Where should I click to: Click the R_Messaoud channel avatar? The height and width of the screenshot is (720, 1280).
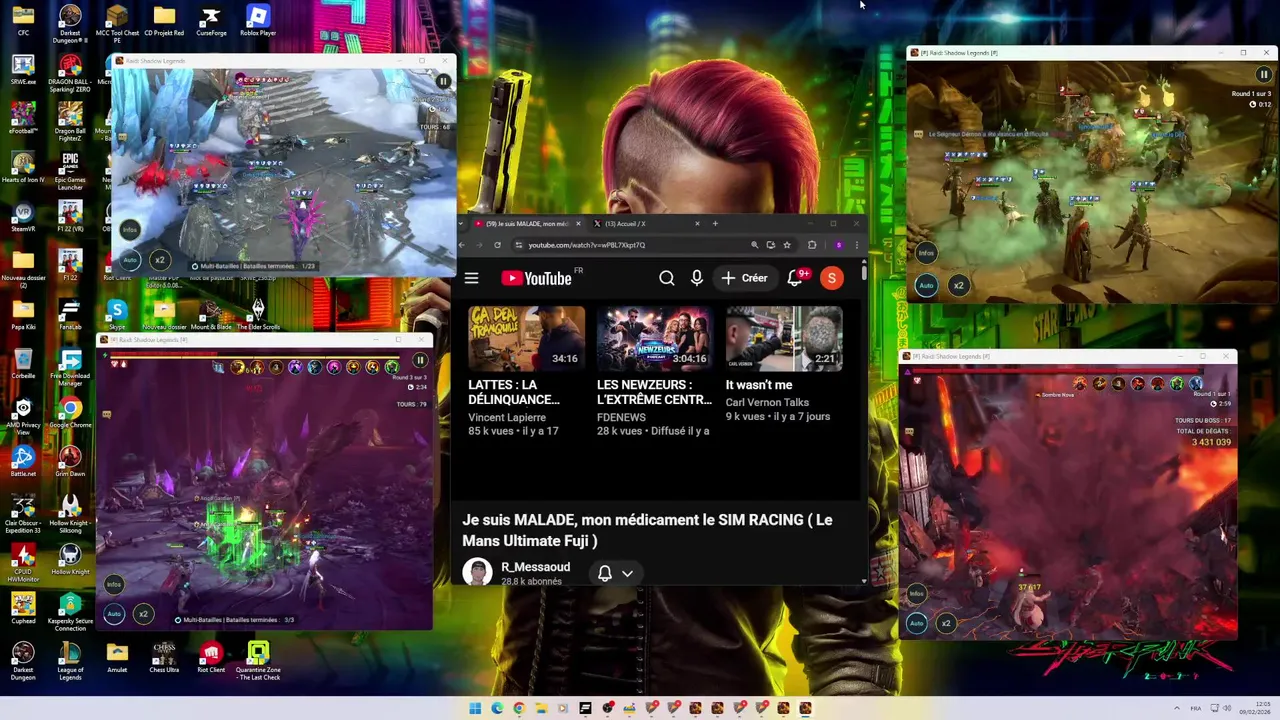coord(477,572)
